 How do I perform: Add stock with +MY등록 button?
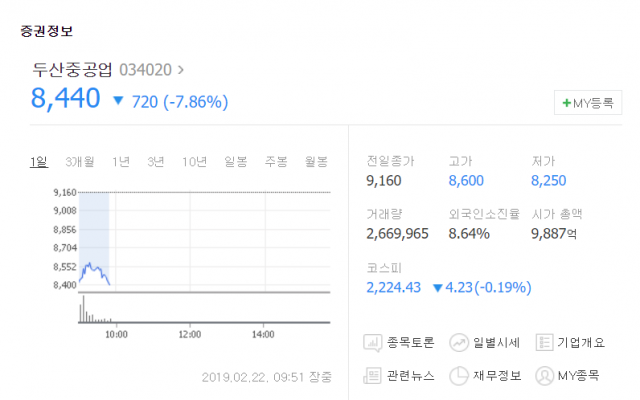coord(588,102)
